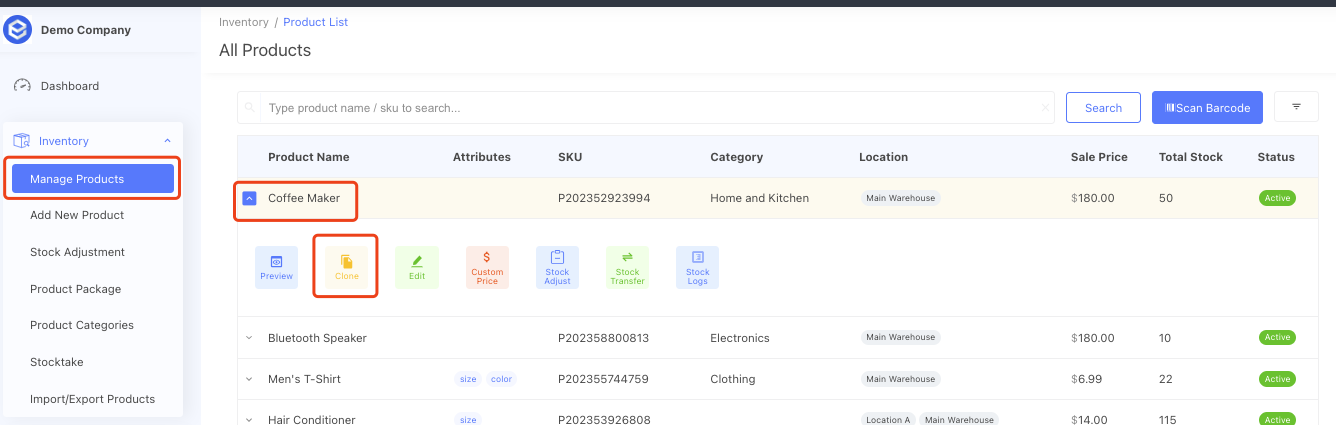The height and width of the screenshot is (425, 1336).
Task: Click the Clothing category cell
Action: [x=733, y=379]
